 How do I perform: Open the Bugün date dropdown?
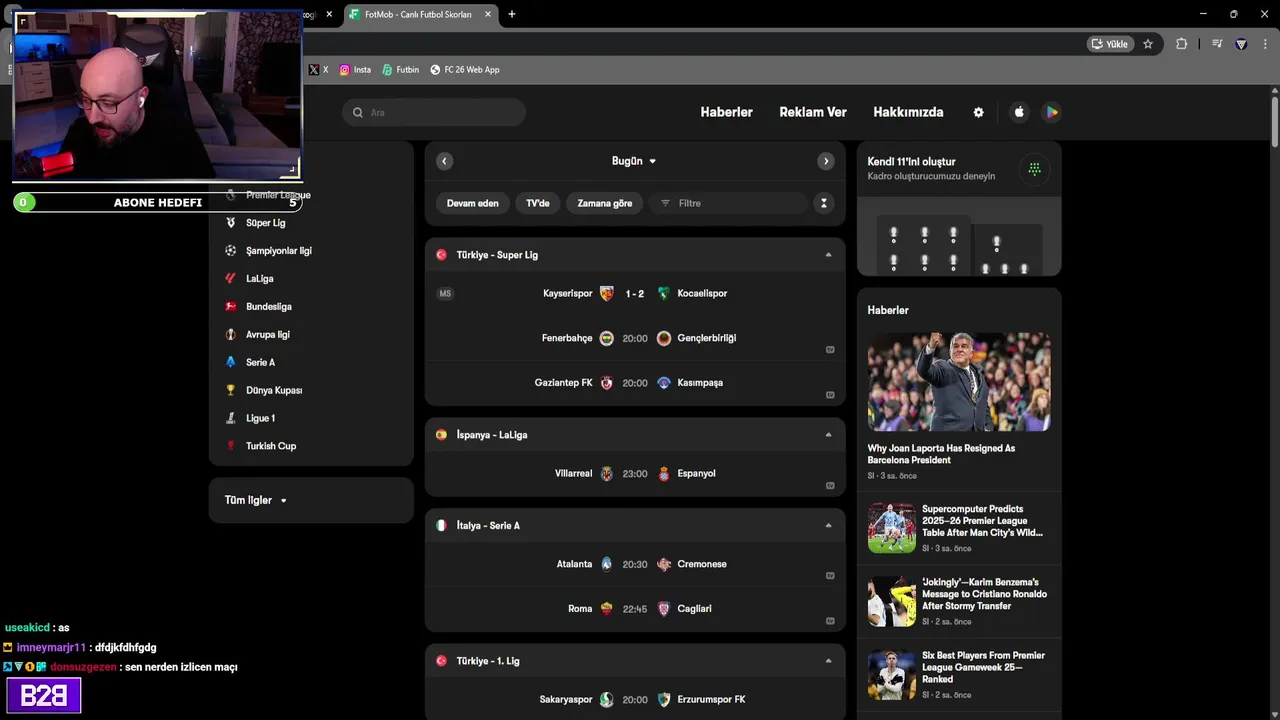(x=634, y=161)
